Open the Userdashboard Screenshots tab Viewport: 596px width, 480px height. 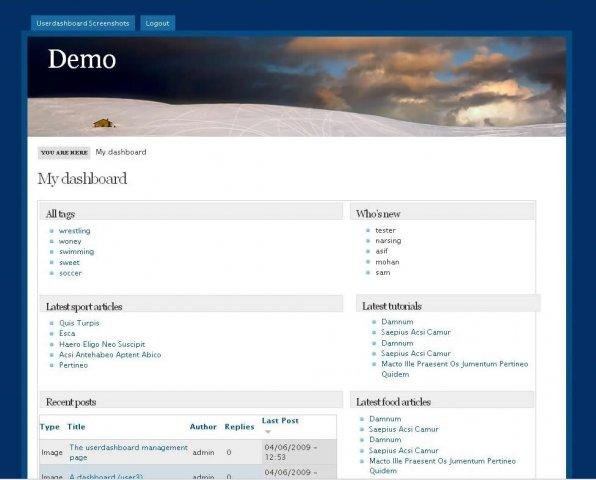pos(83,23)
